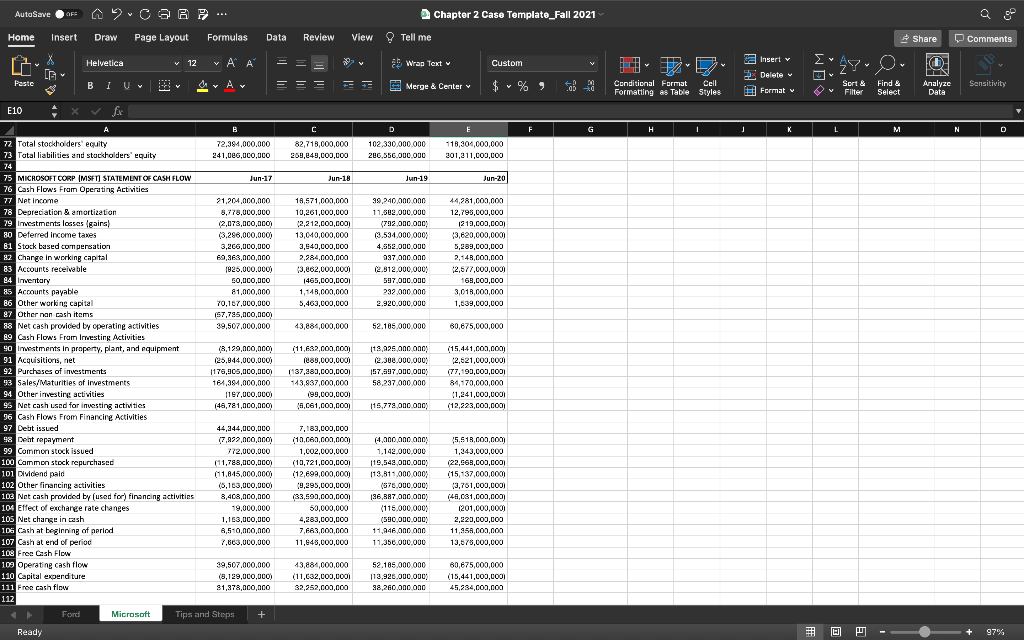Viewport: 1024px width, 640px height.
Task: Decrease font size
Action: (x=249, y=63)
